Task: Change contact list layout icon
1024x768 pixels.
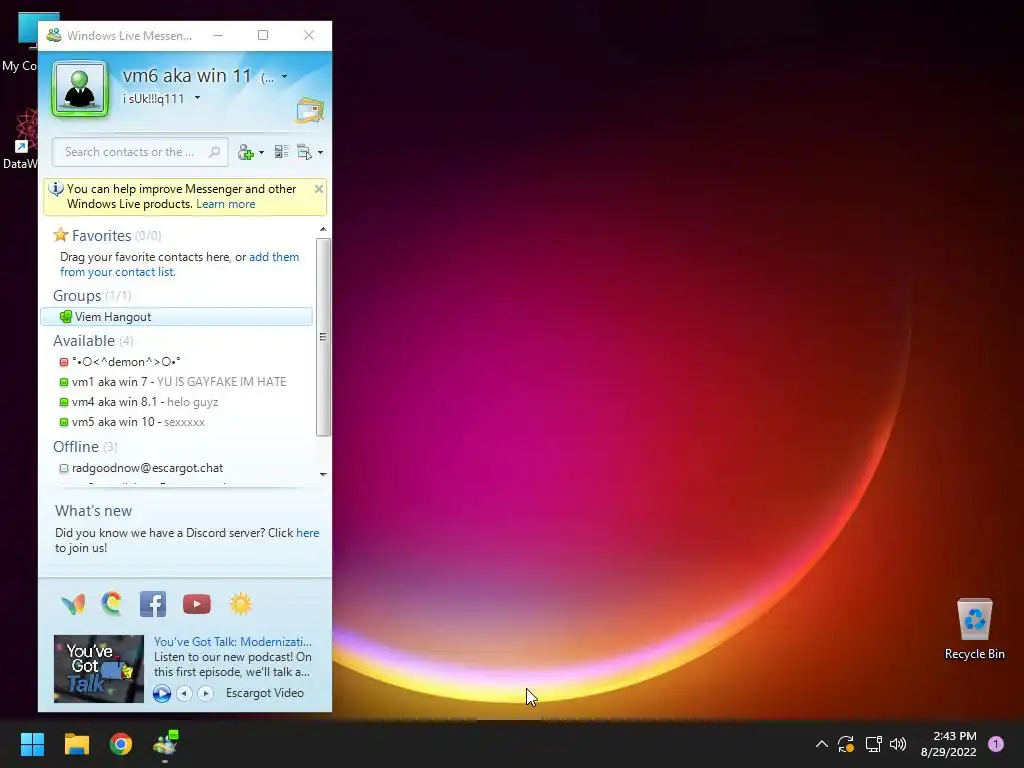Action: [x=281, y=152]
